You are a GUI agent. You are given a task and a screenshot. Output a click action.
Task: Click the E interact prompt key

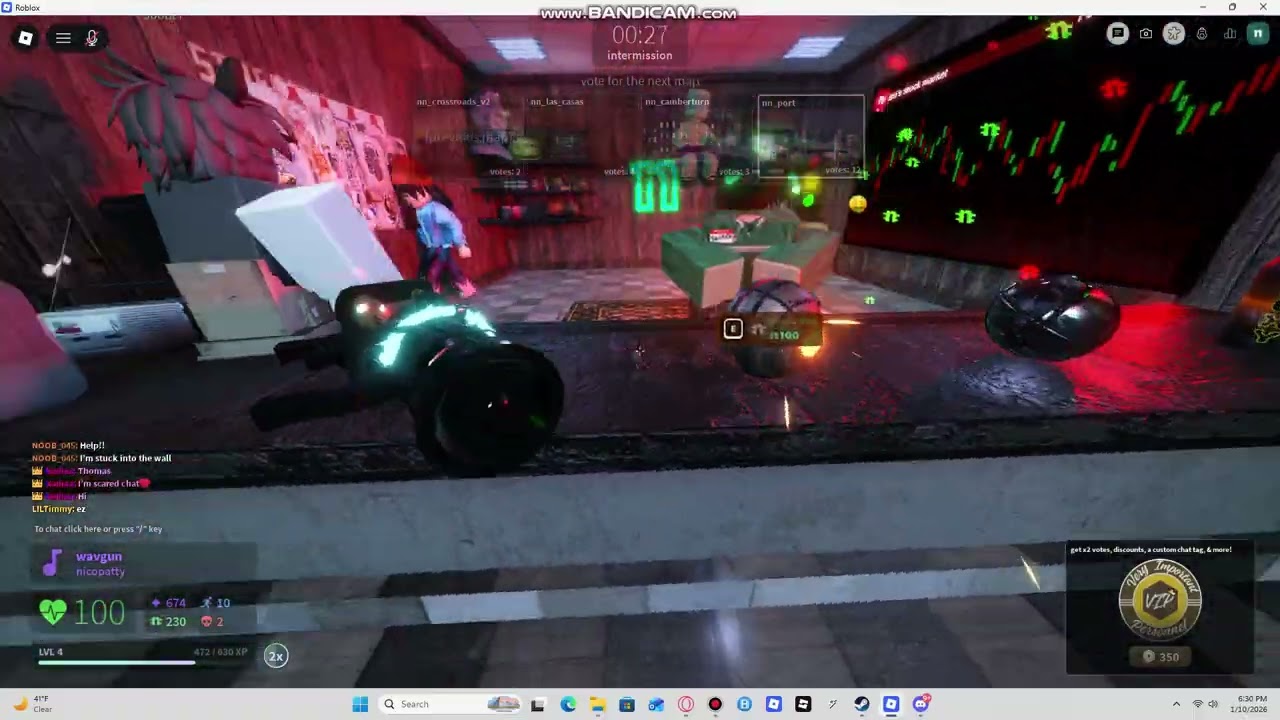click(x=733, y=329)
